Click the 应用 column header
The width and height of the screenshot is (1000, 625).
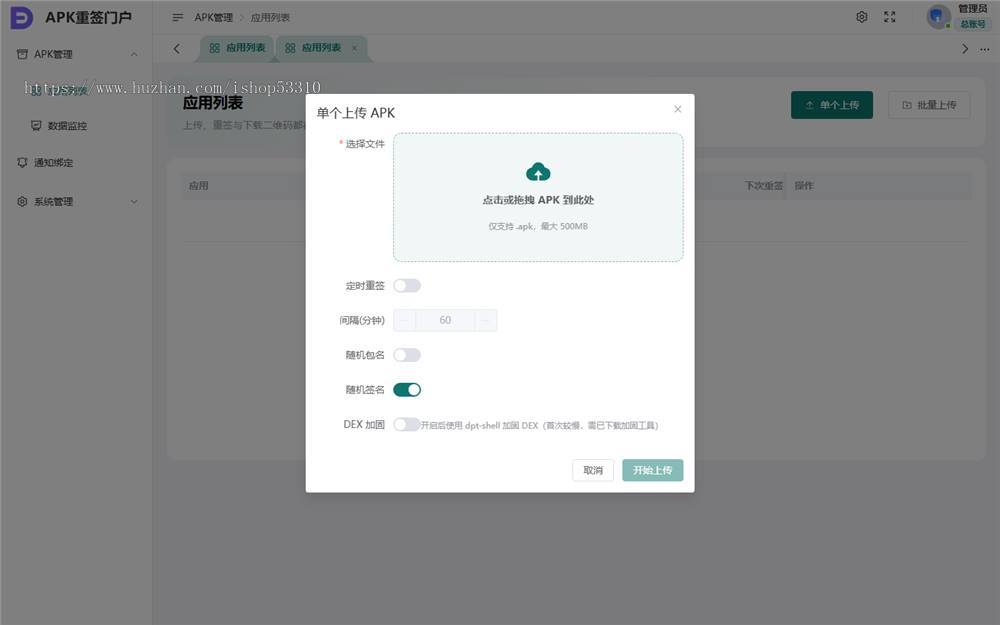point(198,186)
